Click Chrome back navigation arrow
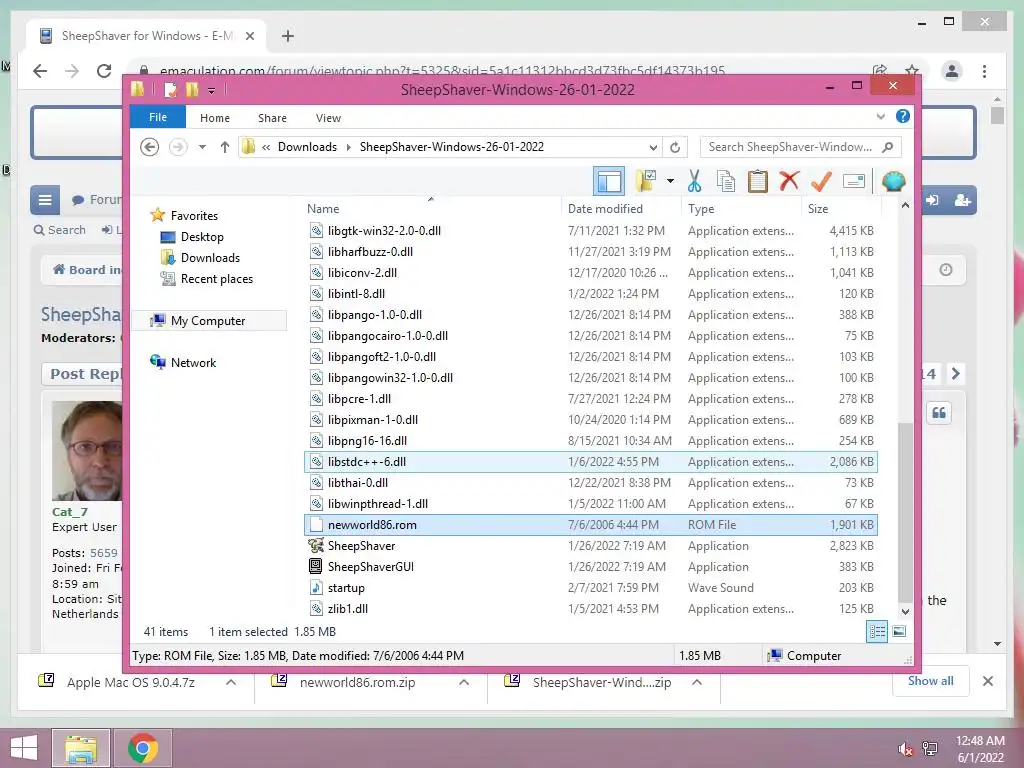Image resolution: width=1024 pixels, height=768 pixels. tap(40, 71)
